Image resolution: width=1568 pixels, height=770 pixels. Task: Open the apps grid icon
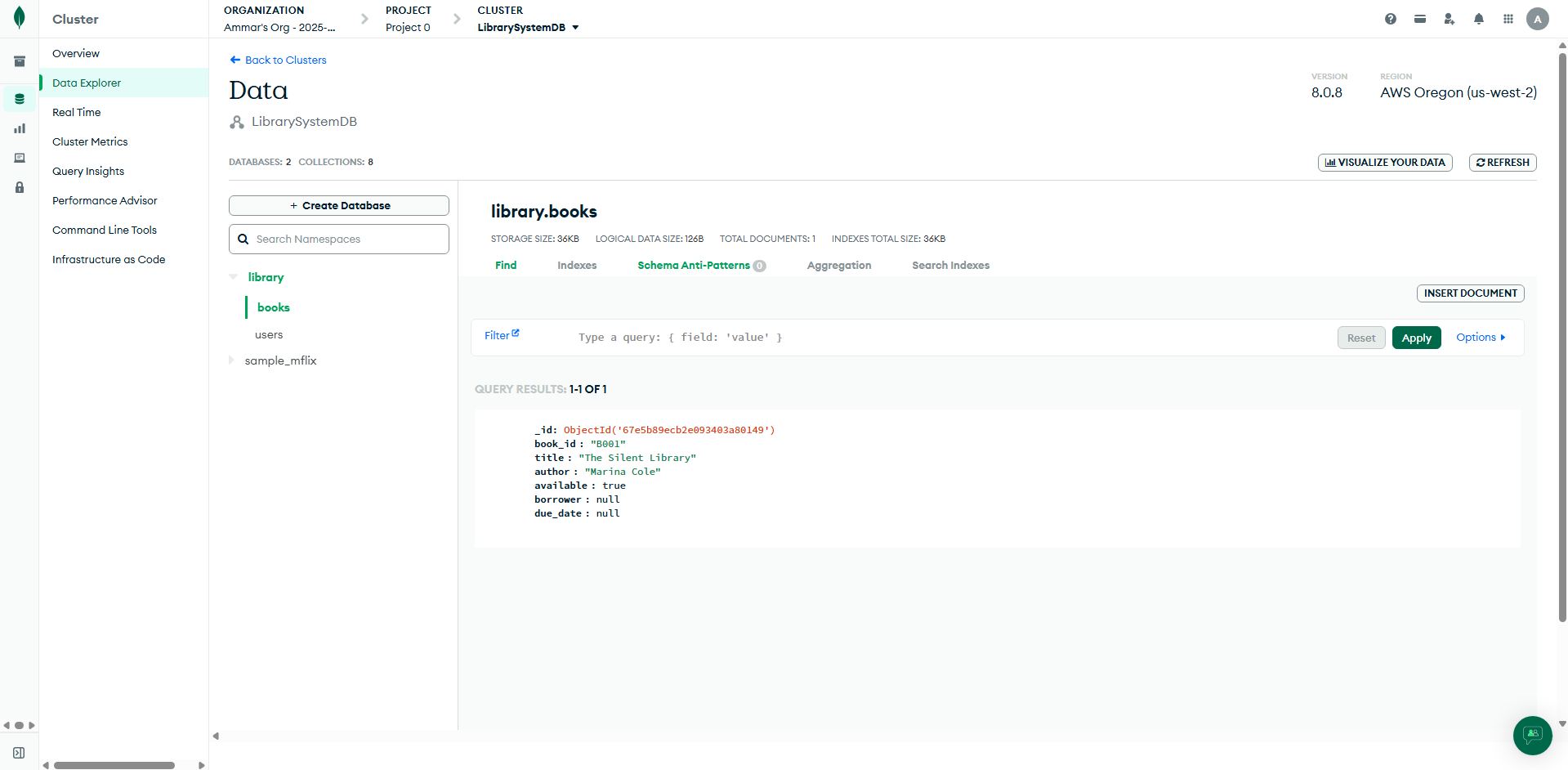point(1508,18)
